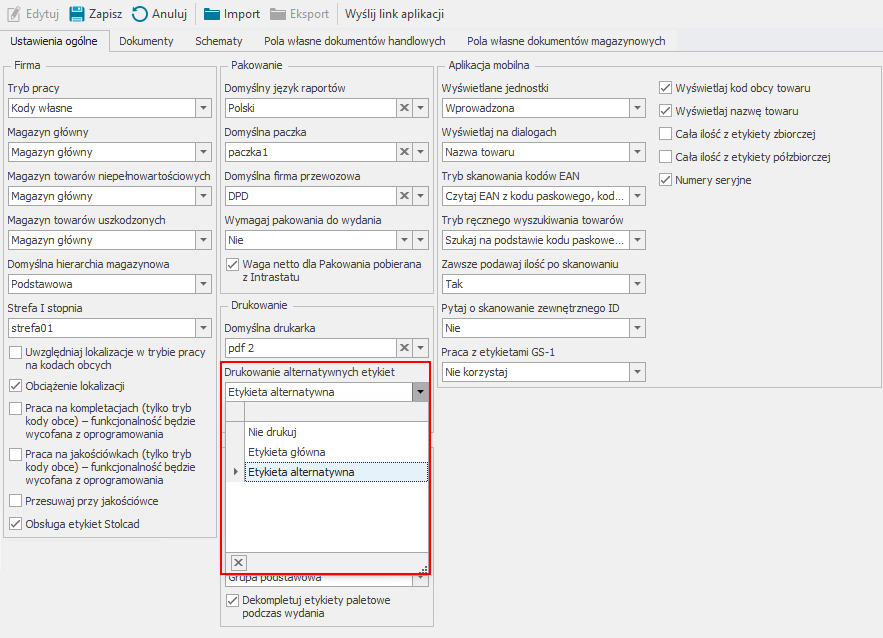The width and height of the screenshot is (883, 638).
Task: Click the X button at dropdown list bottom
Action: tap(238, 563)
